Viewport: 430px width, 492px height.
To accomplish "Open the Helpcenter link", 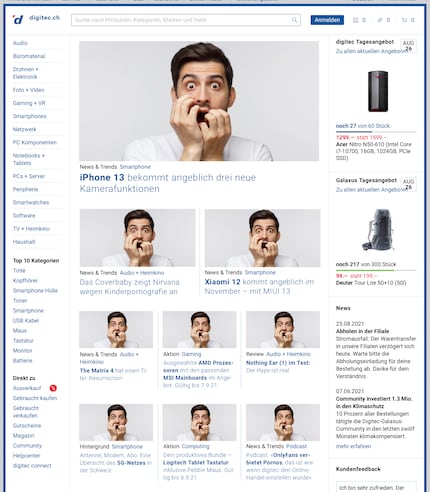I will coord(26,456).
